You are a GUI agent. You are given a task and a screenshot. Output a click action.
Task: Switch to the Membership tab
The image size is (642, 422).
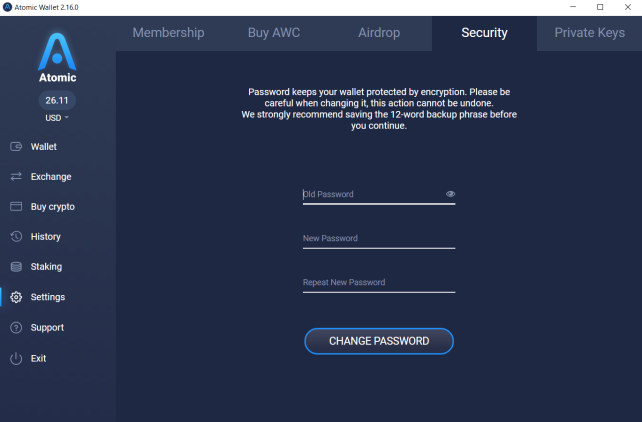pyautogui.click(x=168, y=33)
